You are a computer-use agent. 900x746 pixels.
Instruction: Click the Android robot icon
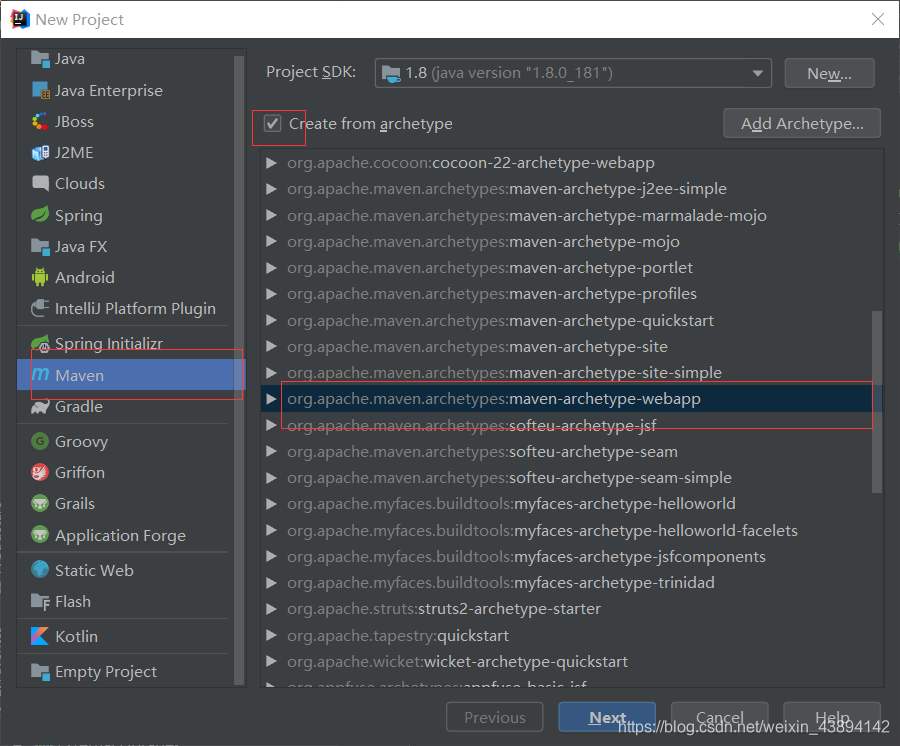click(40, 277)
